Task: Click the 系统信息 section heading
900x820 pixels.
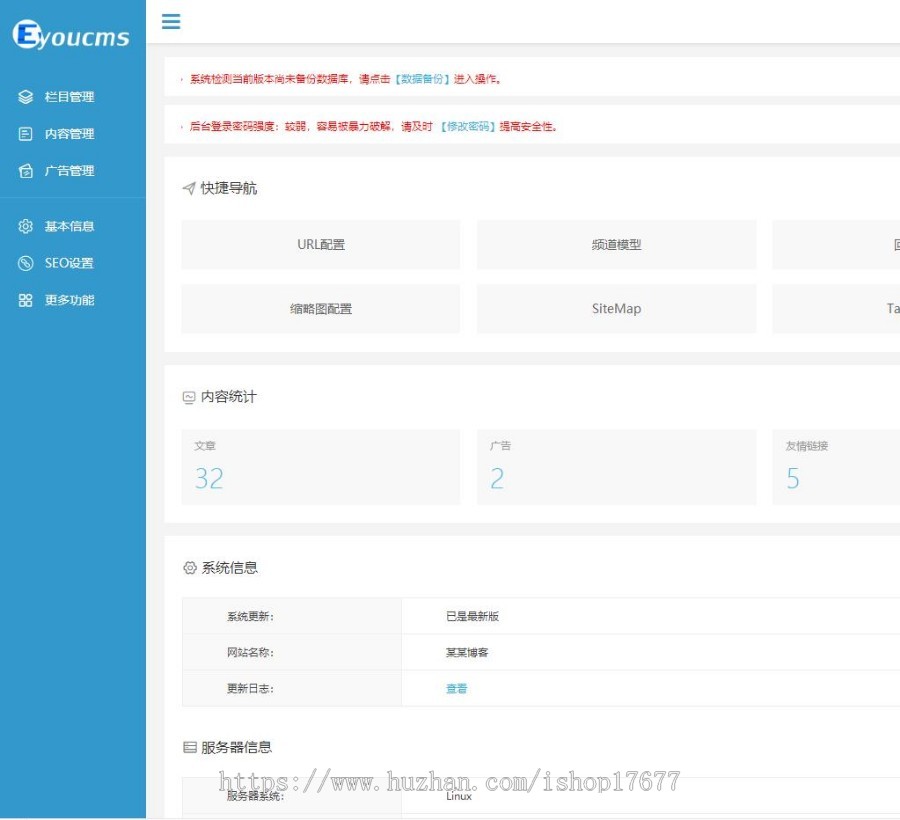Action: [x=230, y=568]
